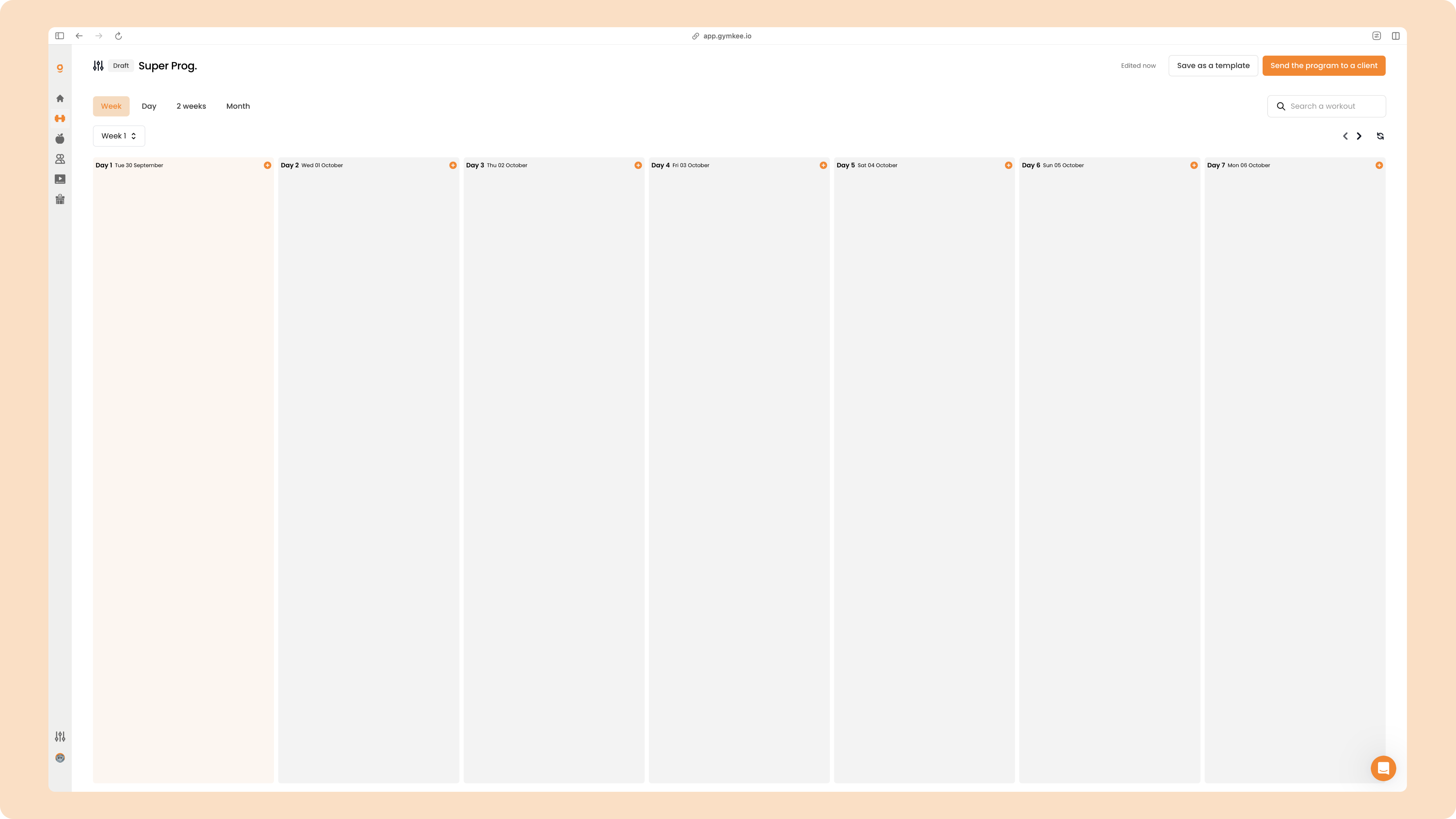This screenshot has width=1456, height=819.
Task: Click Send the program to a client
Action: click(x=1324, y=66)
